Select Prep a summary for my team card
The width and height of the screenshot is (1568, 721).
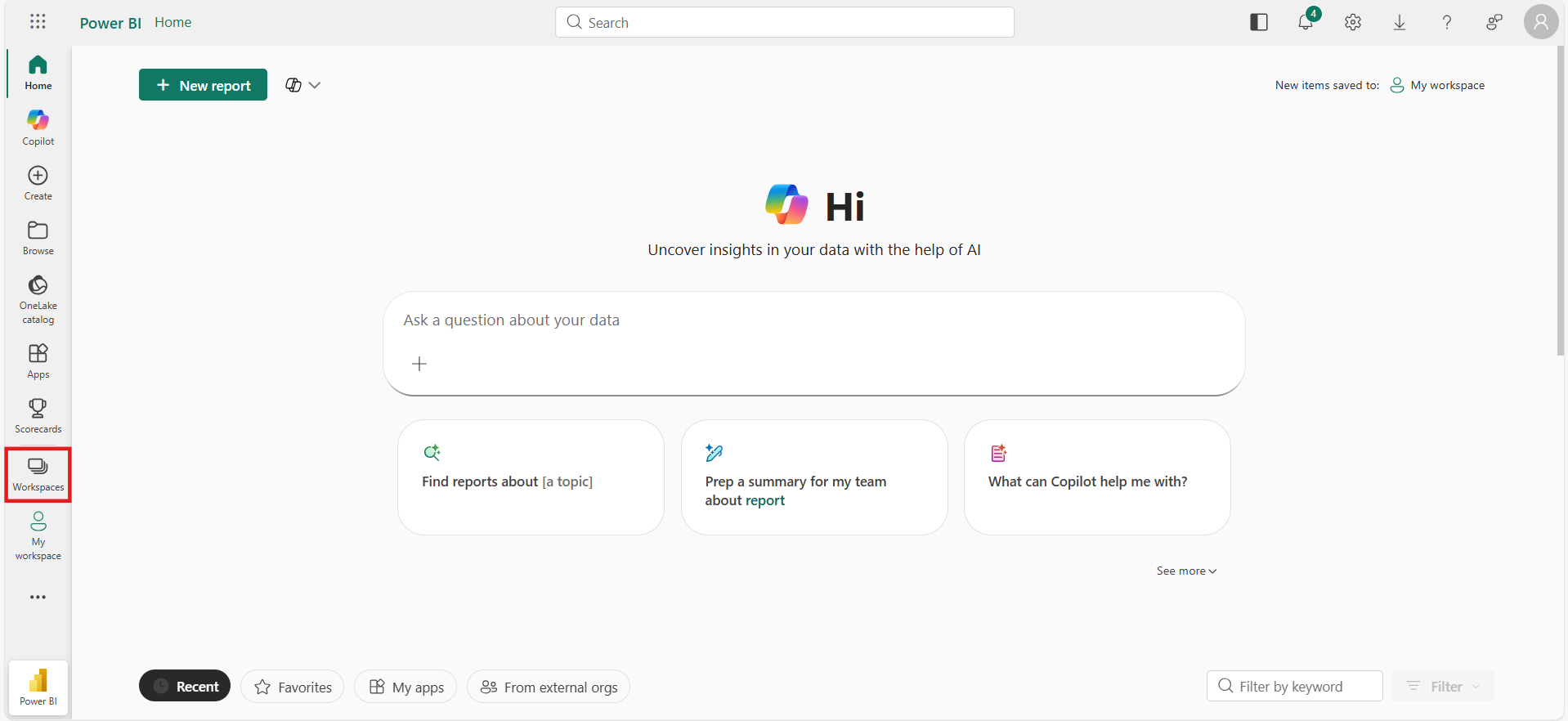814,477
